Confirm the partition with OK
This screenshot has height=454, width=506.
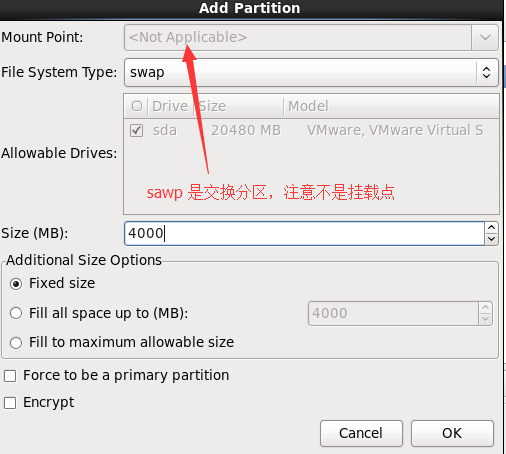point(452,433)
